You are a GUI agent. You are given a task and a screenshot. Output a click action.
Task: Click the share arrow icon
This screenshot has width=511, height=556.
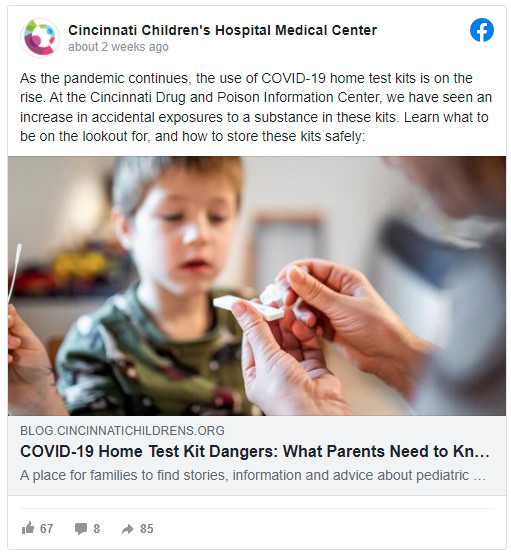coord(127,529)
